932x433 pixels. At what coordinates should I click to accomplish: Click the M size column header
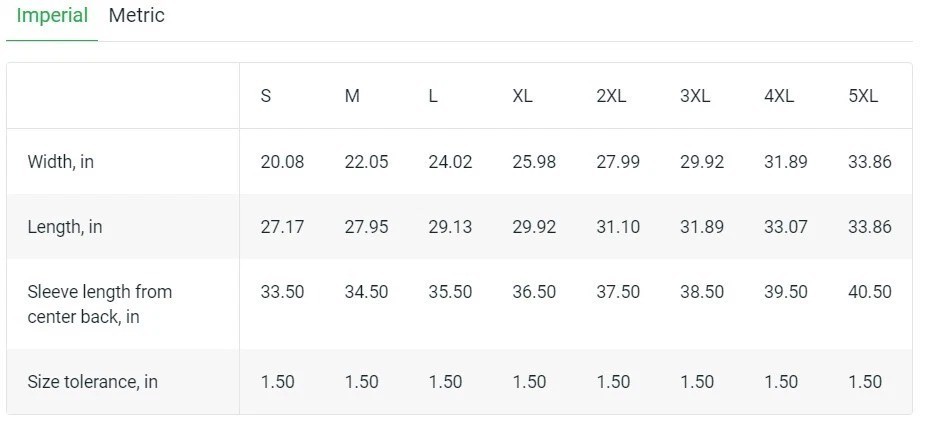pyautogui.click(x=352, y=96)
